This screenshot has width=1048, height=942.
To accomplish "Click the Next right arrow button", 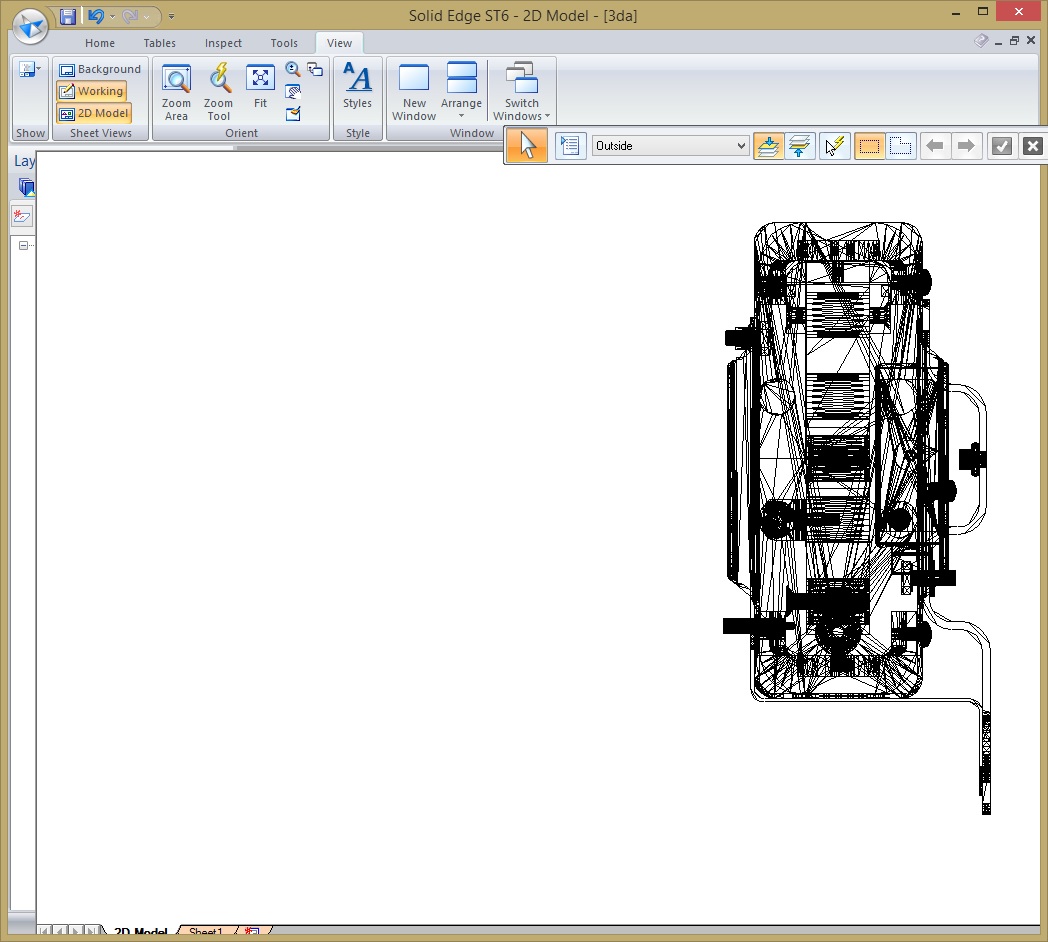I will (x=966, y=146).
